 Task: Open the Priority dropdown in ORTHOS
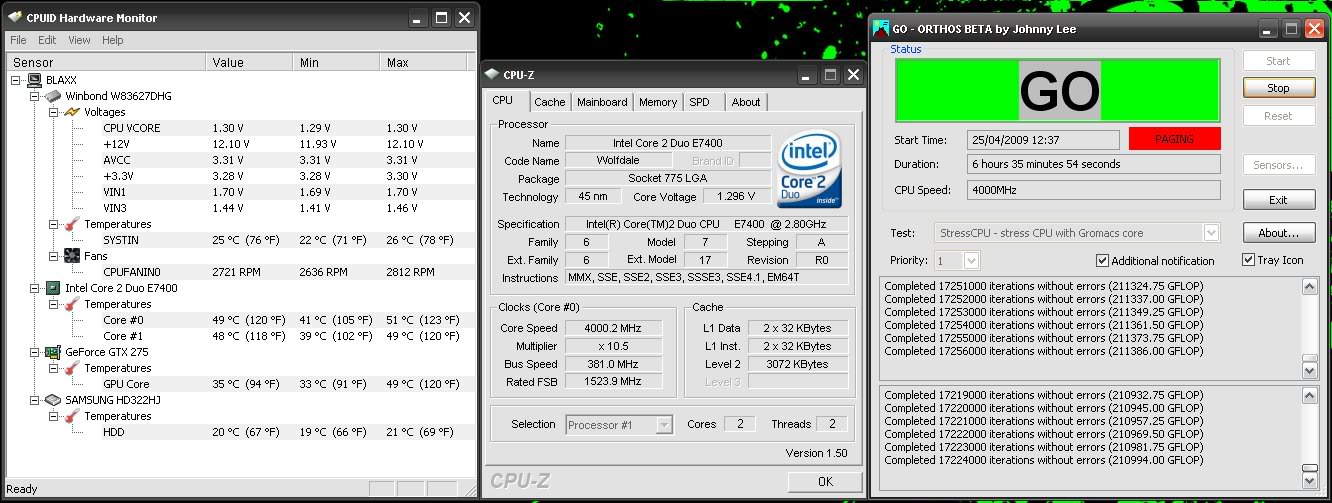[971, 260]
